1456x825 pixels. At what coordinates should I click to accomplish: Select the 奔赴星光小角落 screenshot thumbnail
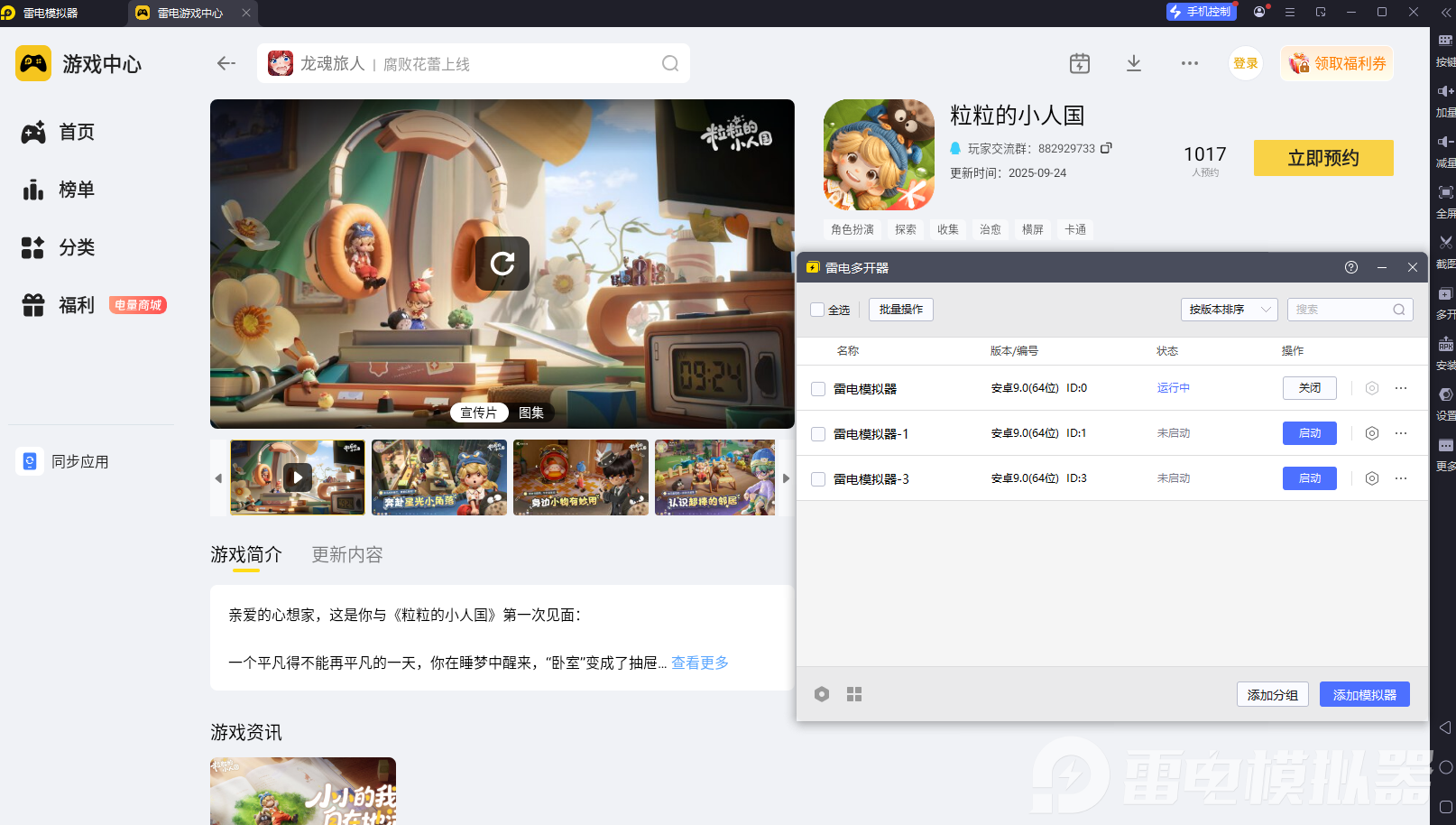439,477
